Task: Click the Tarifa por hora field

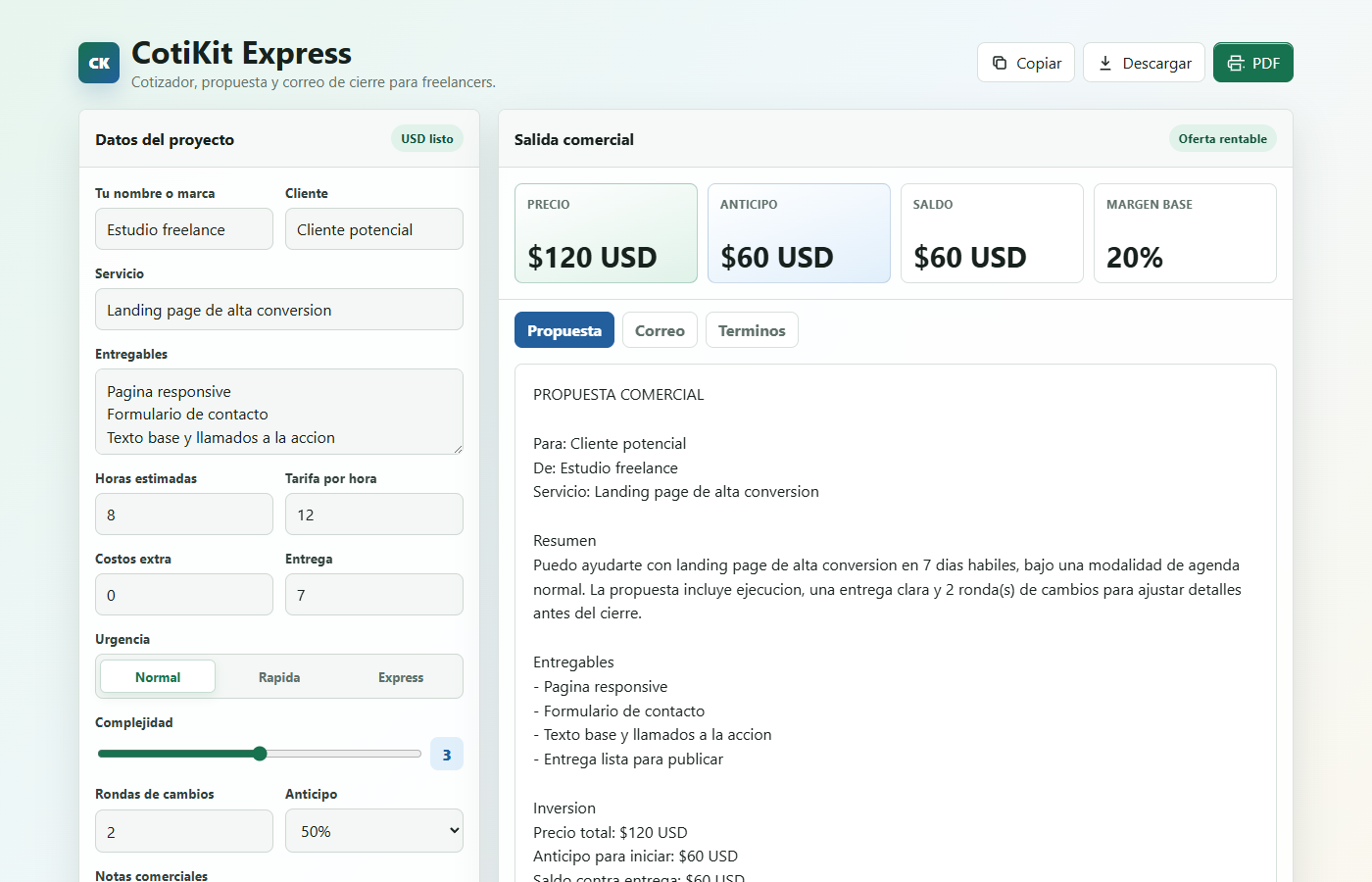Action: pos(374,514)
